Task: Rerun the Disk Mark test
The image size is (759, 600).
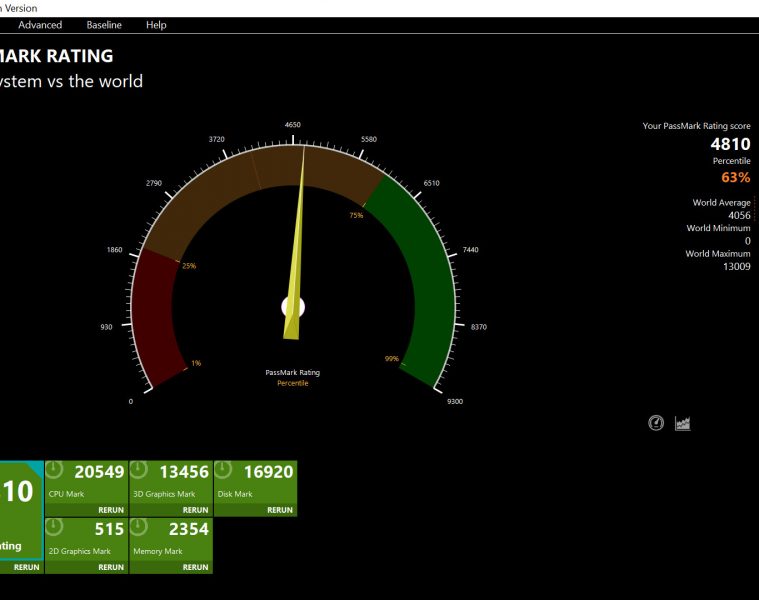Action: tap(280, 510)
